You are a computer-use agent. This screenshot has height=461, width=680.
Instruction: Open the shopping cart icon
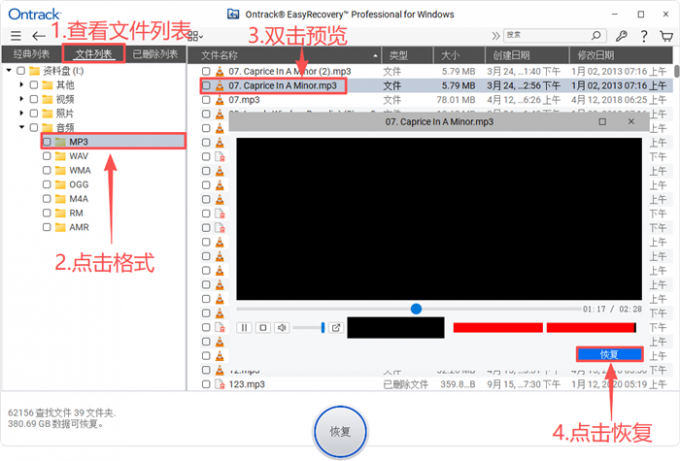point(667,36)
